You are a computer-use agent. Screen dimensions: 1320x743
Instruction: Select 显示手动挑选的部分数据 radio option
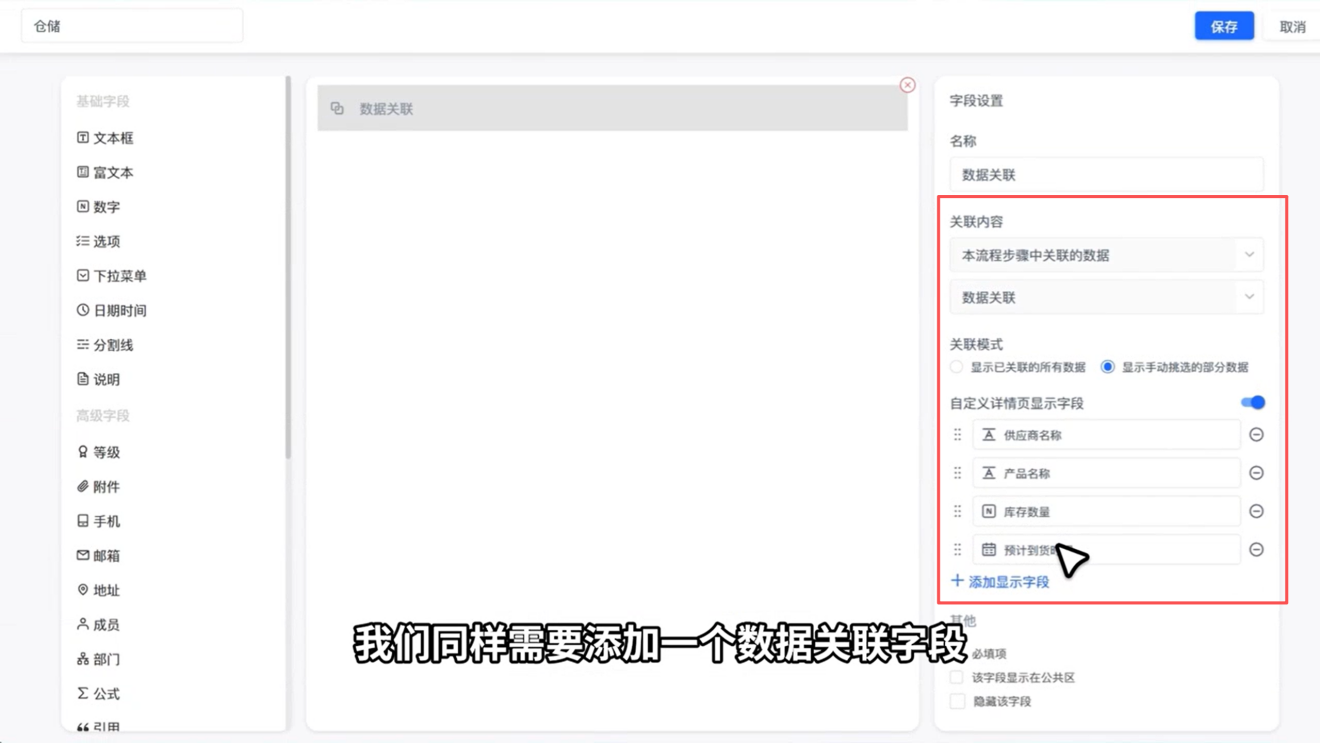tap(1107, 367)
